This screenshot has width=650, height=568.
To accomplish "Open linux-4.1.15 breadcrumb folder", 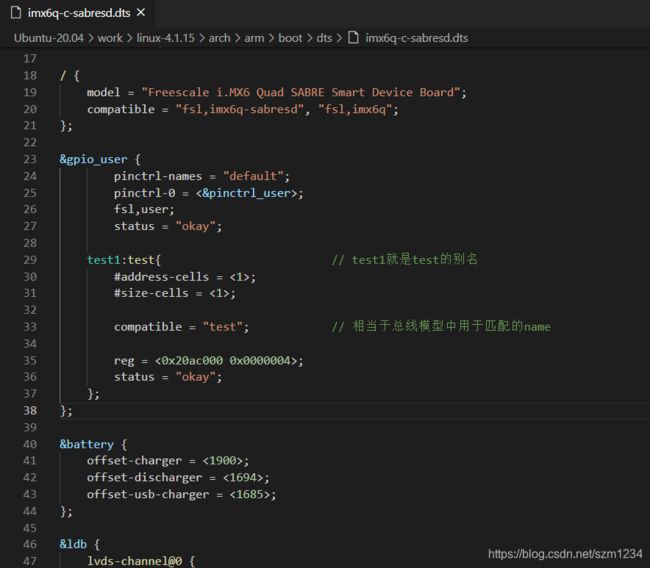I will click(165, 38).
